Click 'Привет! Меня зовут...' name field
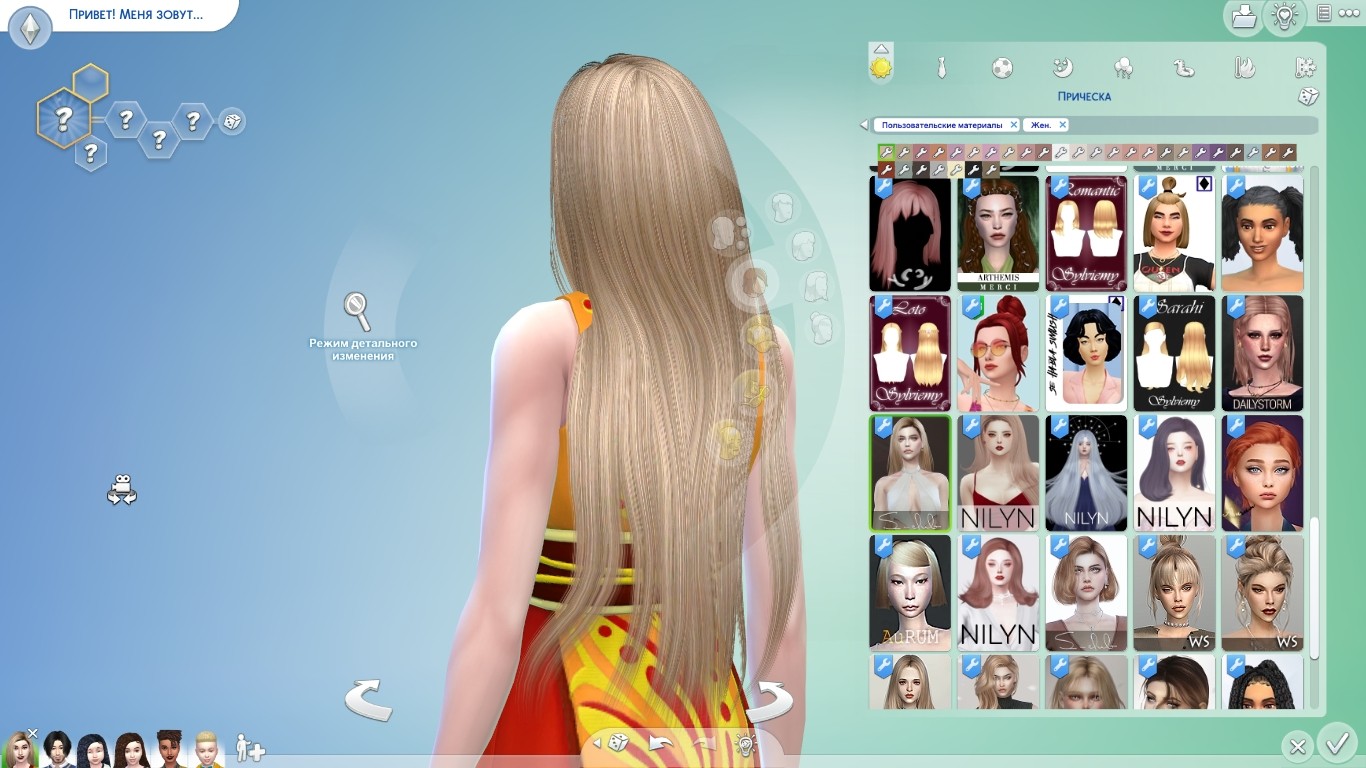 [135, 15]
